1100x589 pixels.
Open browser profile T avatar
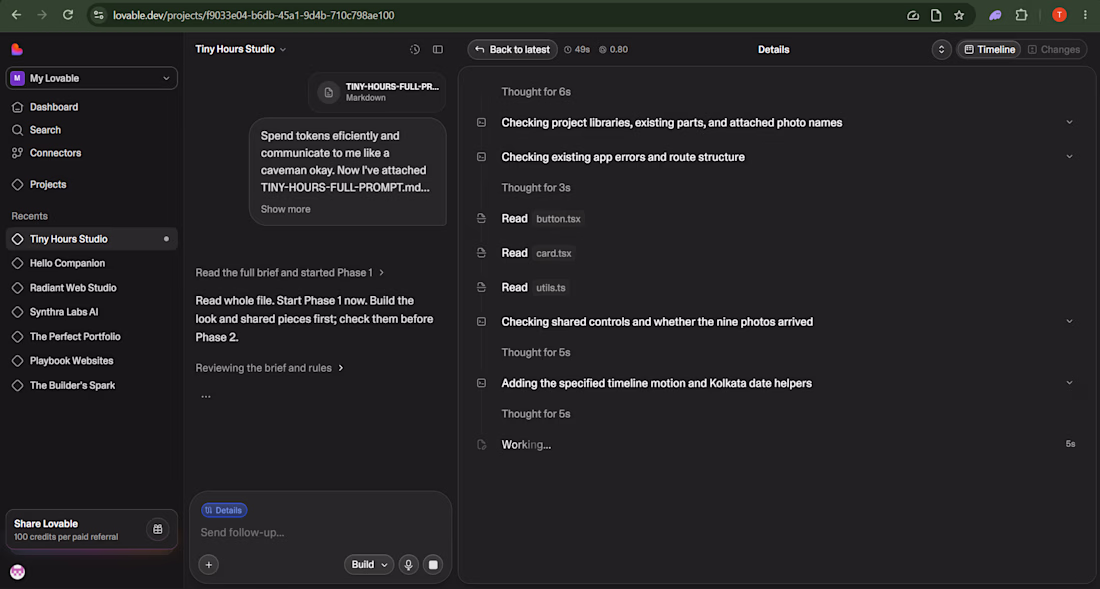point(1059,15)
